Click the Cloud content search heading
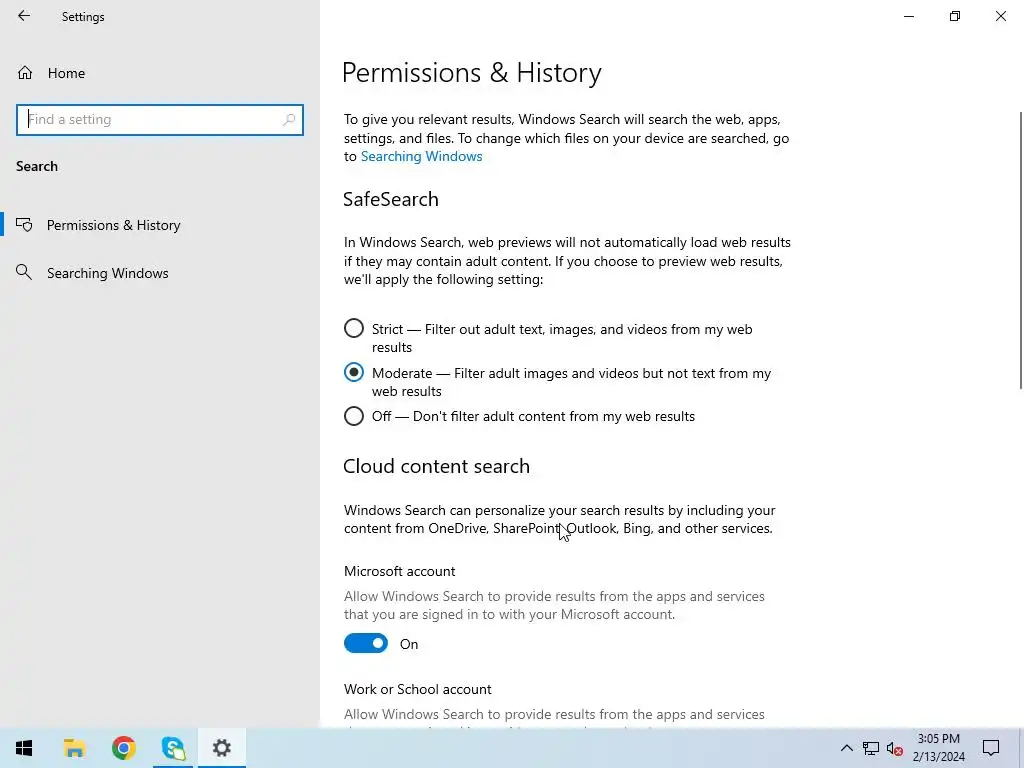The height and width of the screenshot is (768, 1024). (x=436, y=466)
